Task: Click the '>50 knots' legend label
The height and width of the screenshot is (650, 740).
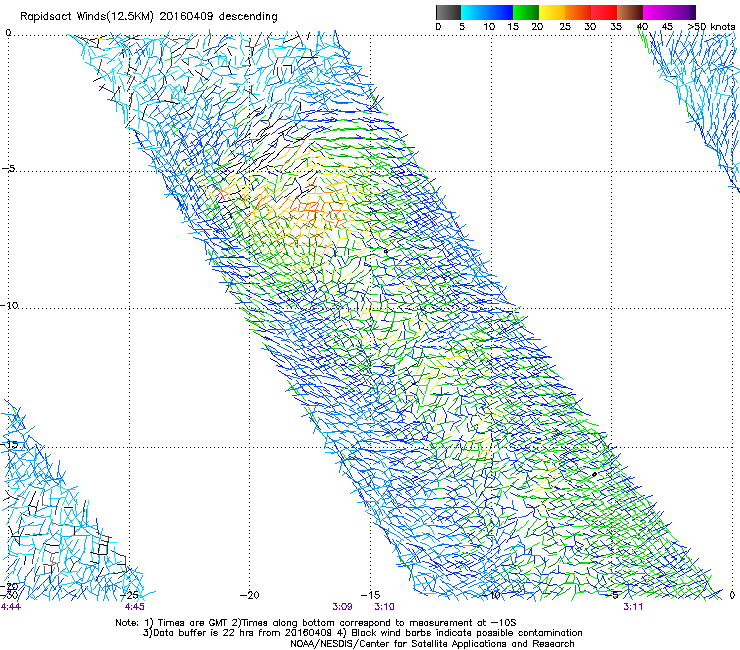Action: [712, 27]
